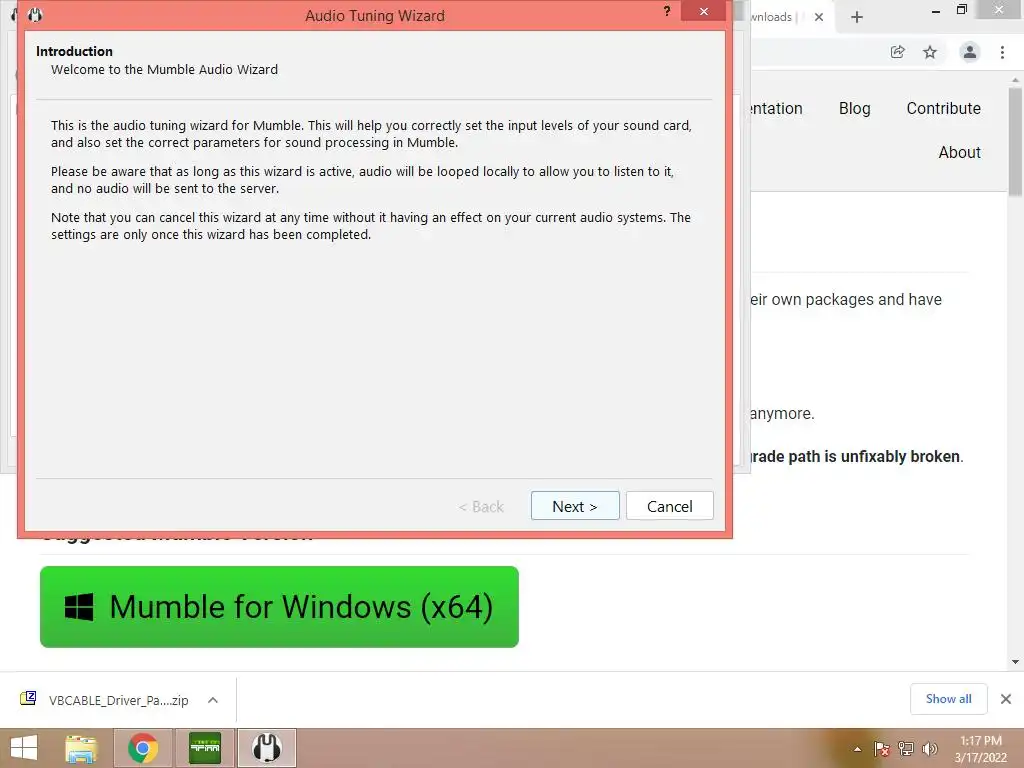Open File Explorer from the taskbar

[81, 748]
